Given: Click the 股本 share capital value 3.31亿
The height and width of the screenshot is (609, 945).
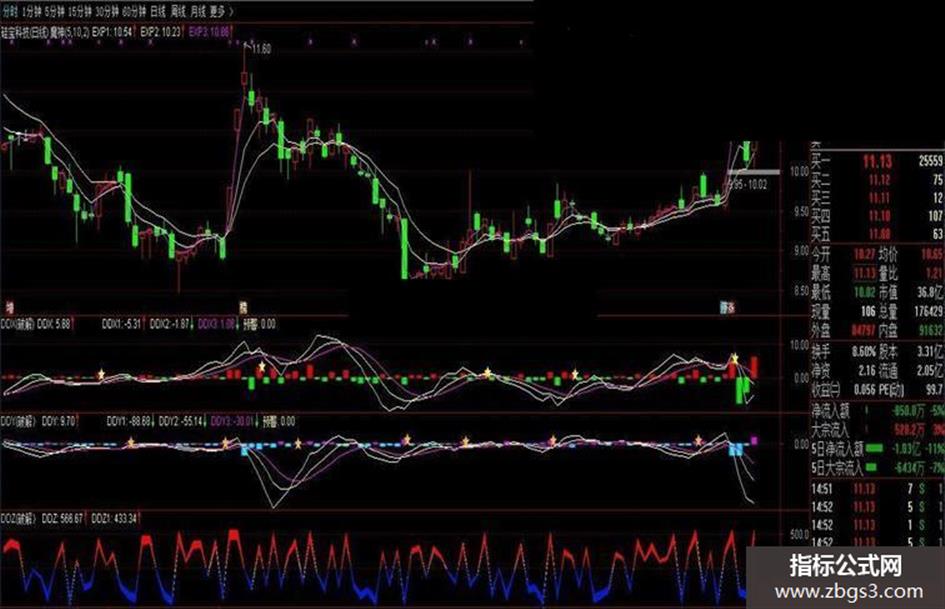Looking at the screenshot, I should tap(930, 351).
